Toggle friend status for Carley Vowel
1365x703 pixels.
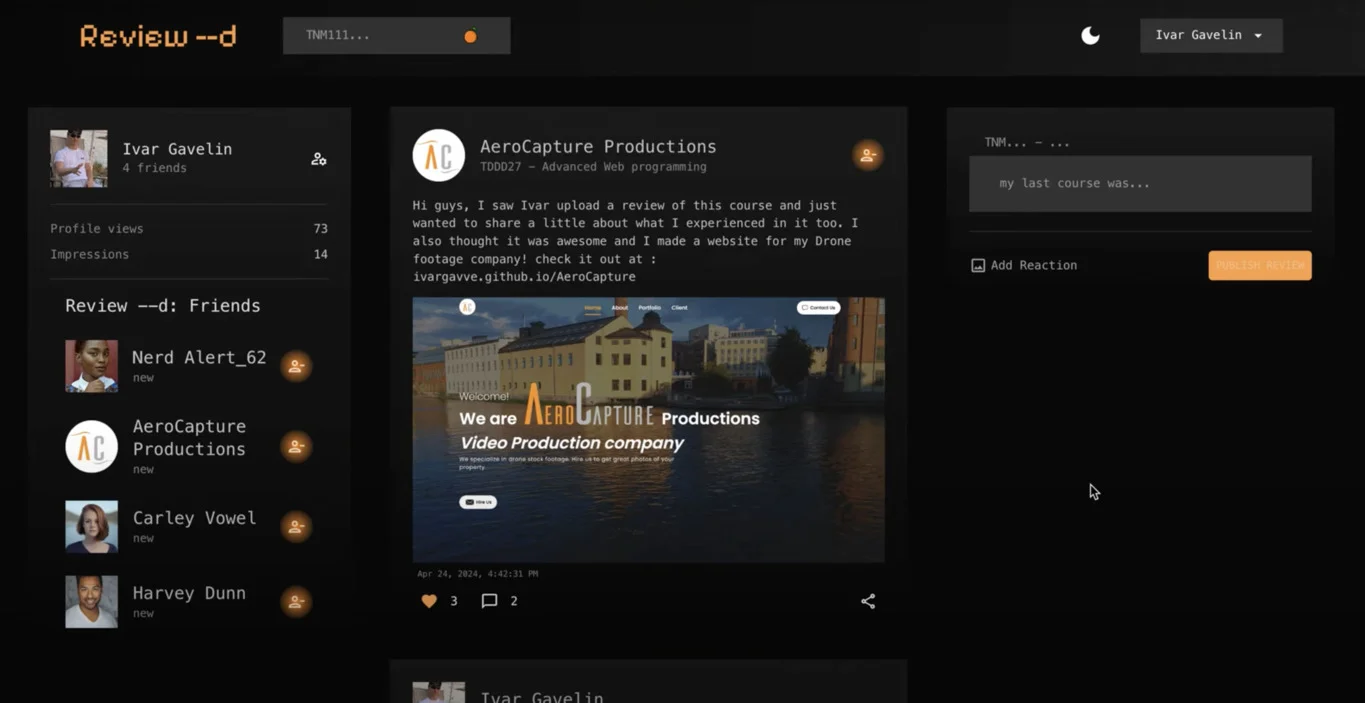pyautogui.click(x=296, y=526)
